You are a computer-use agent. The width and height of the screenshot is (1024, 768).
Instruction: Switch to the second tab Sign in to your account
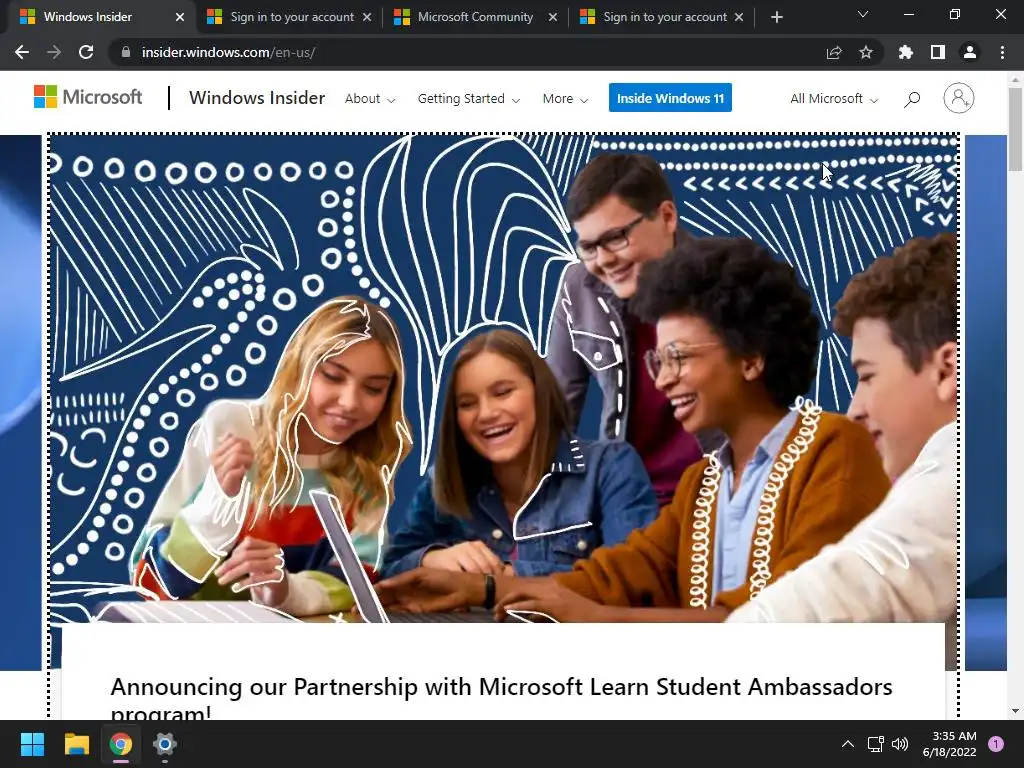[x=287, y=17]
